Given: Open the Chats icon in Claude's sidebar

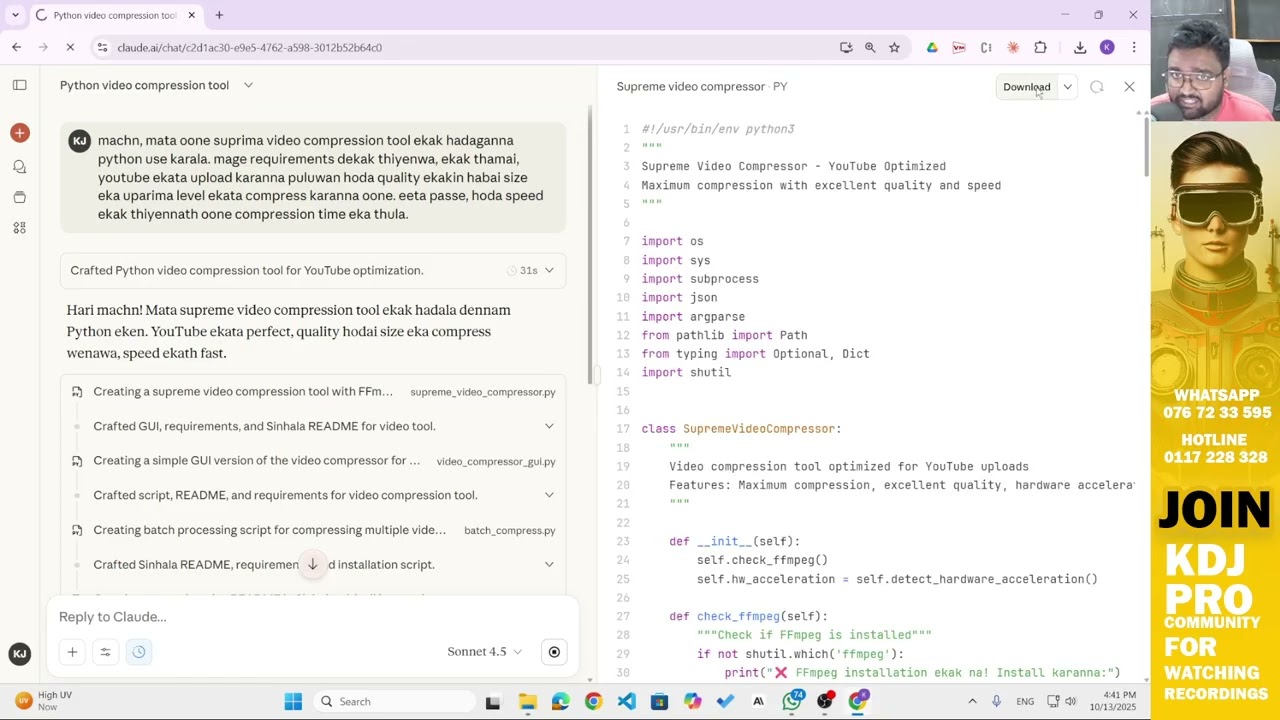Looking at the screenshot, I should 19,166.
